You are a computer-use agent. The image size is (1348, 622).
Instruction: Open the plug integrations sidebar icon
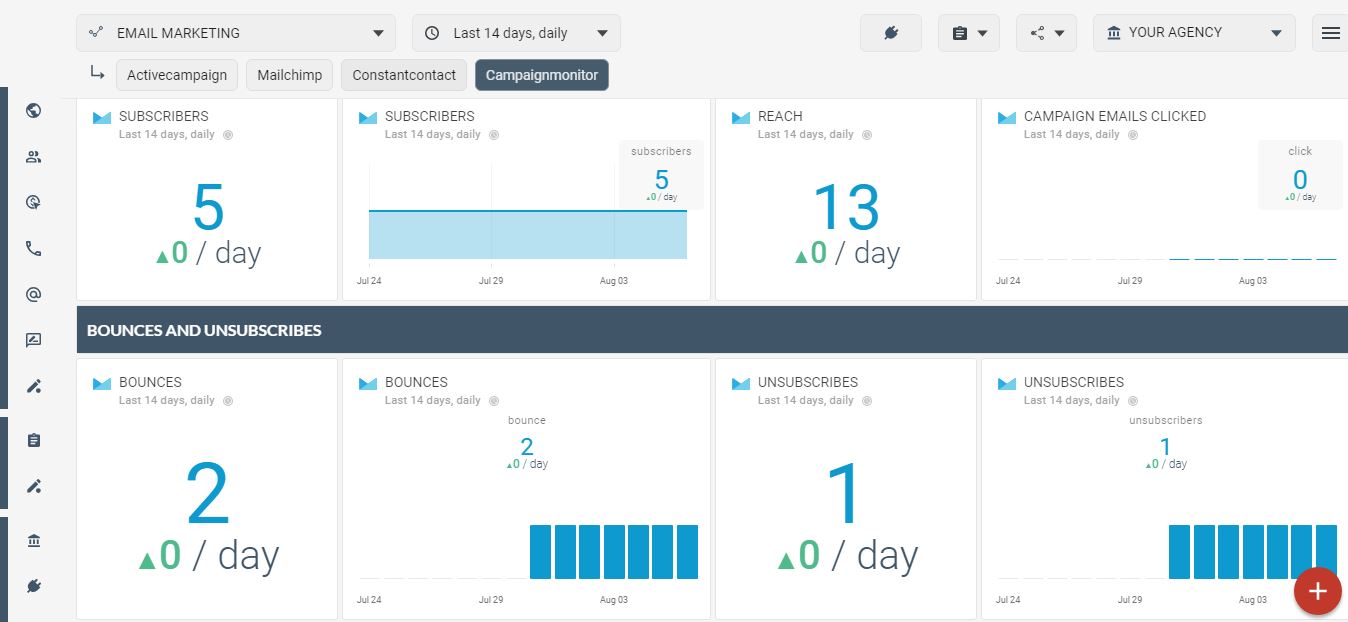click(33, 586)
